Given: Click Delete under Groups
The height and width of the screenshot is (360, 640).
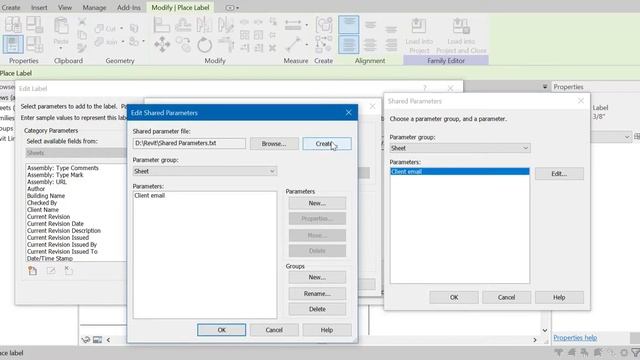Looking at the screenshot, I should click(x=317, y=309).
